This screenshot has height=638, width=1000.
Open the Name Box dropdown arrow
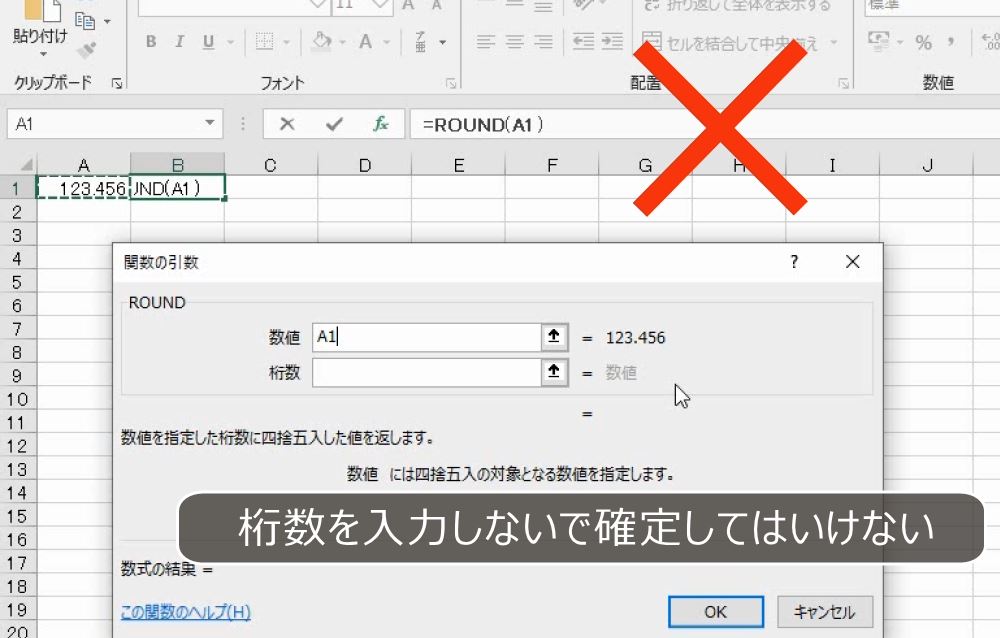pos(209,122)
